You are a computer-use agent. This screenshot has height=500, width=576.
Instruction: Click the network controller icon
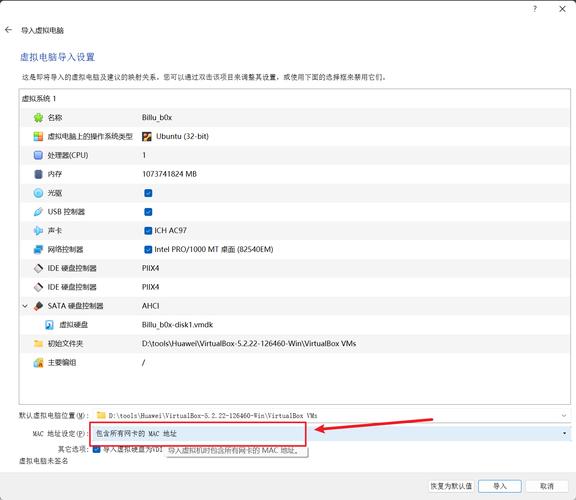pyautogui.click(x=38, y=249)
